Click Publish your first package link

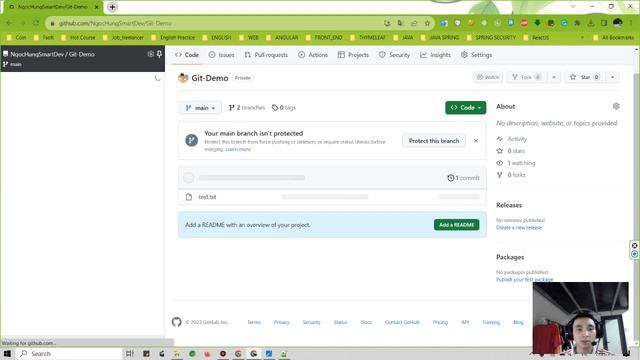tap(524, 280)
